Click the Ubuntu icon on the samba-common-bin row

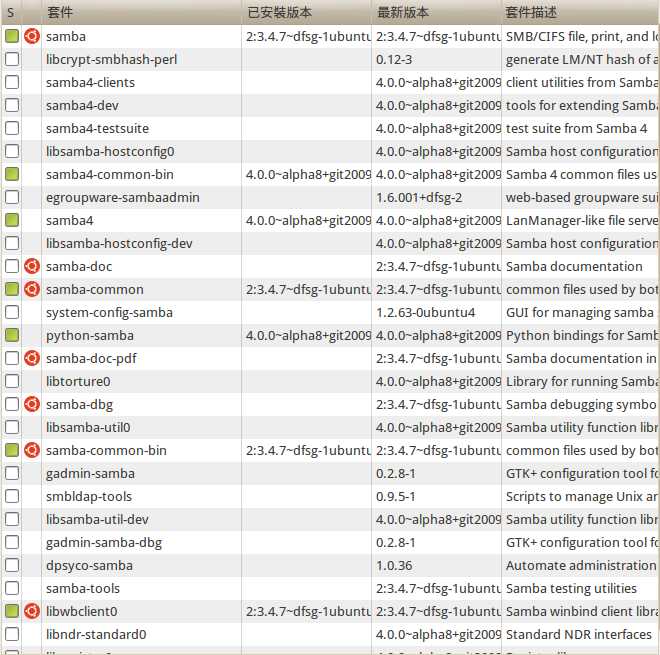tap(32, 450)
